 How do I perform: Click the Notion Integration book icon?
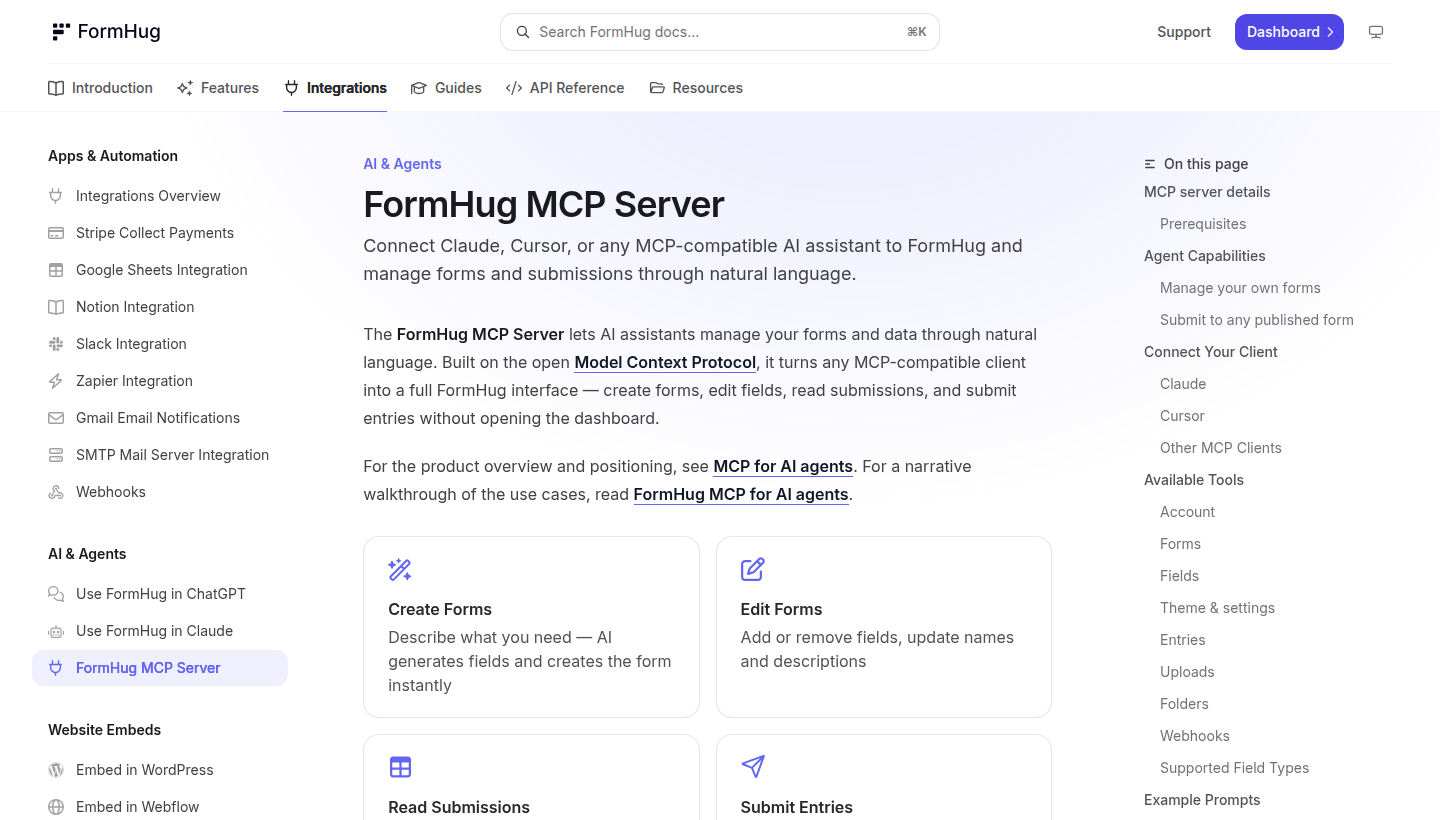pyautogui.click(x=56, y=307)
